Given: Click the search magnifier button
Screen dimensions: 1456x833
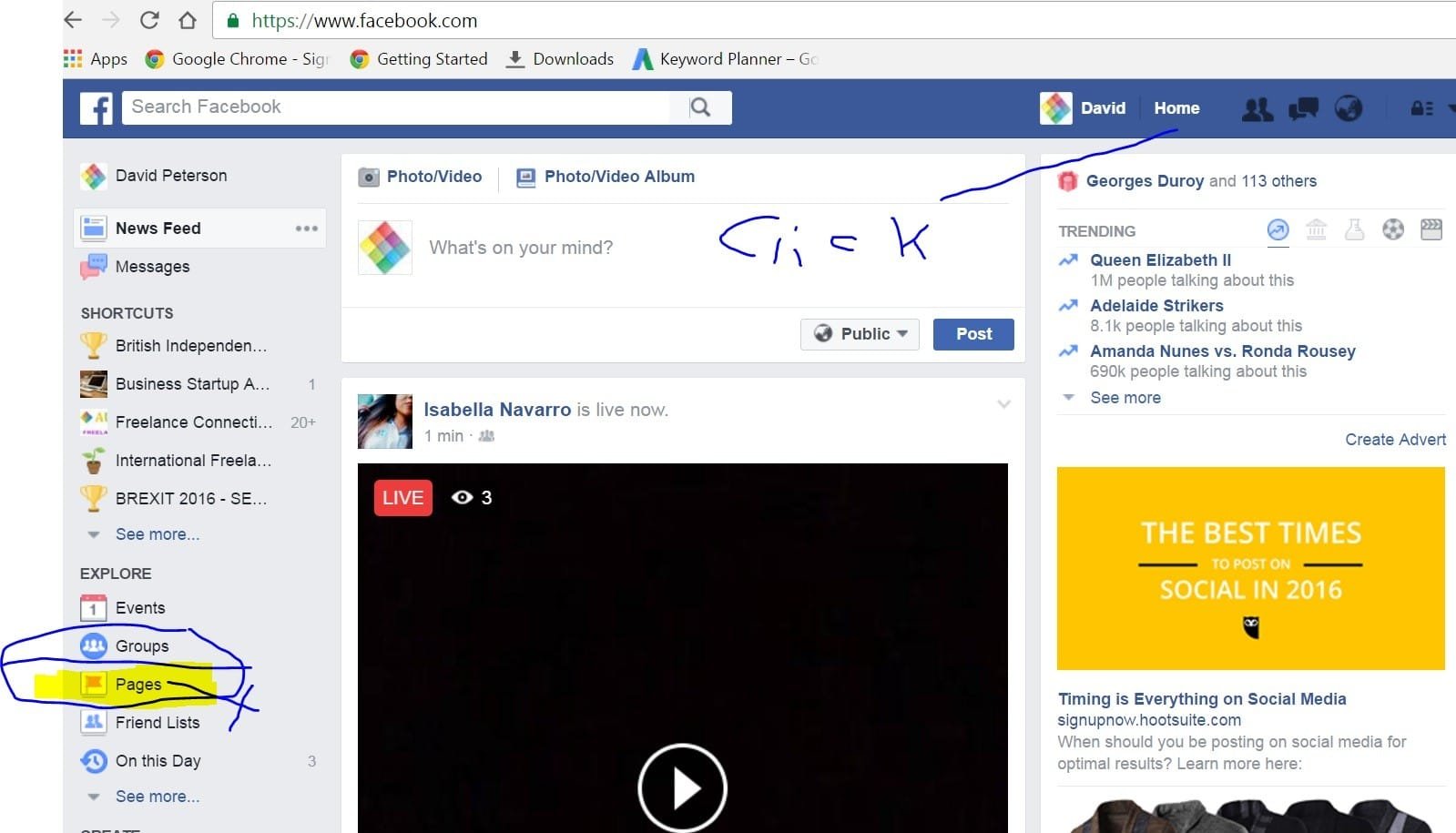Looking at the screenshot, I should pos(700,107).
